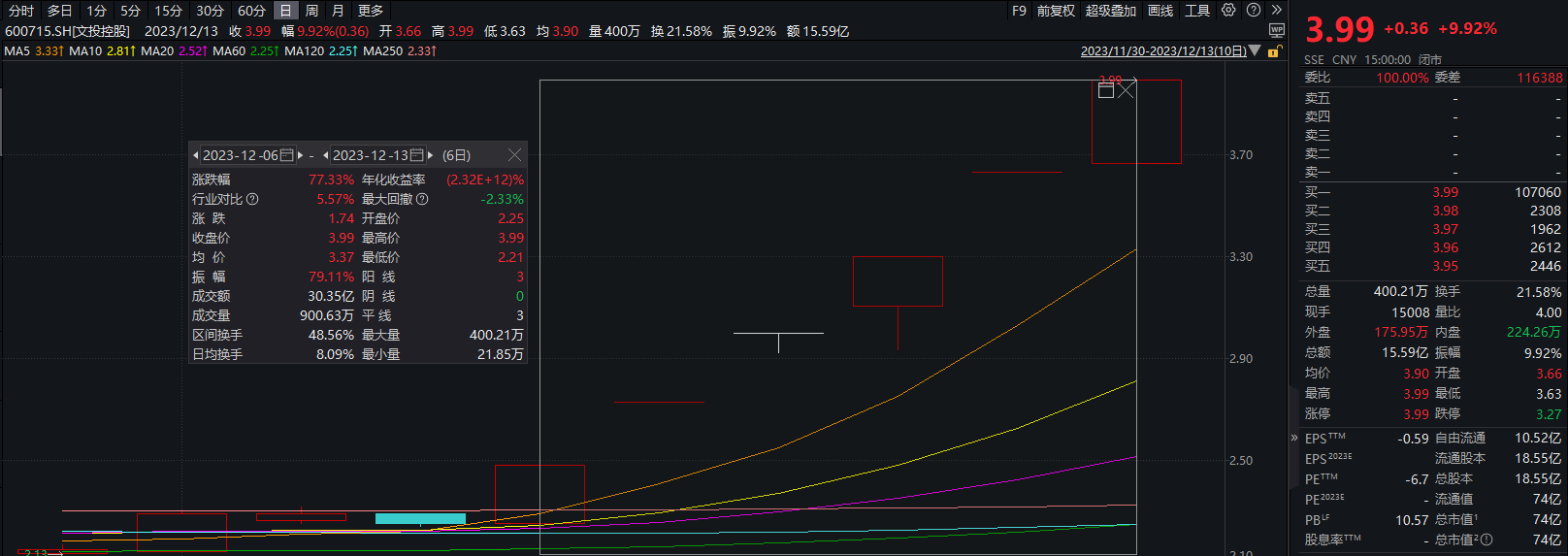Image resolution: width=1568 pixels, height=556 pixels.
Task: Click the WP monitor icon
Action: 1276,31
